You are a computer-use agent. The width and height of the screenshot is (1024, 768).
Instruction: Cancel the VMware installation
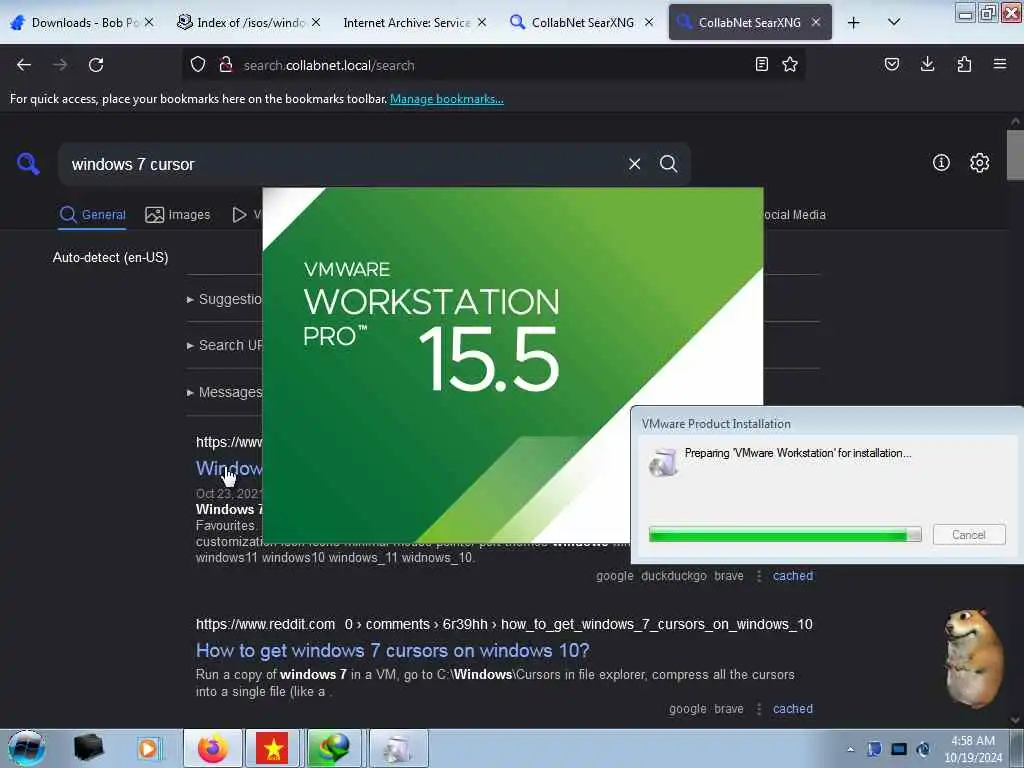pyautogui.click(x=968, y=535)
